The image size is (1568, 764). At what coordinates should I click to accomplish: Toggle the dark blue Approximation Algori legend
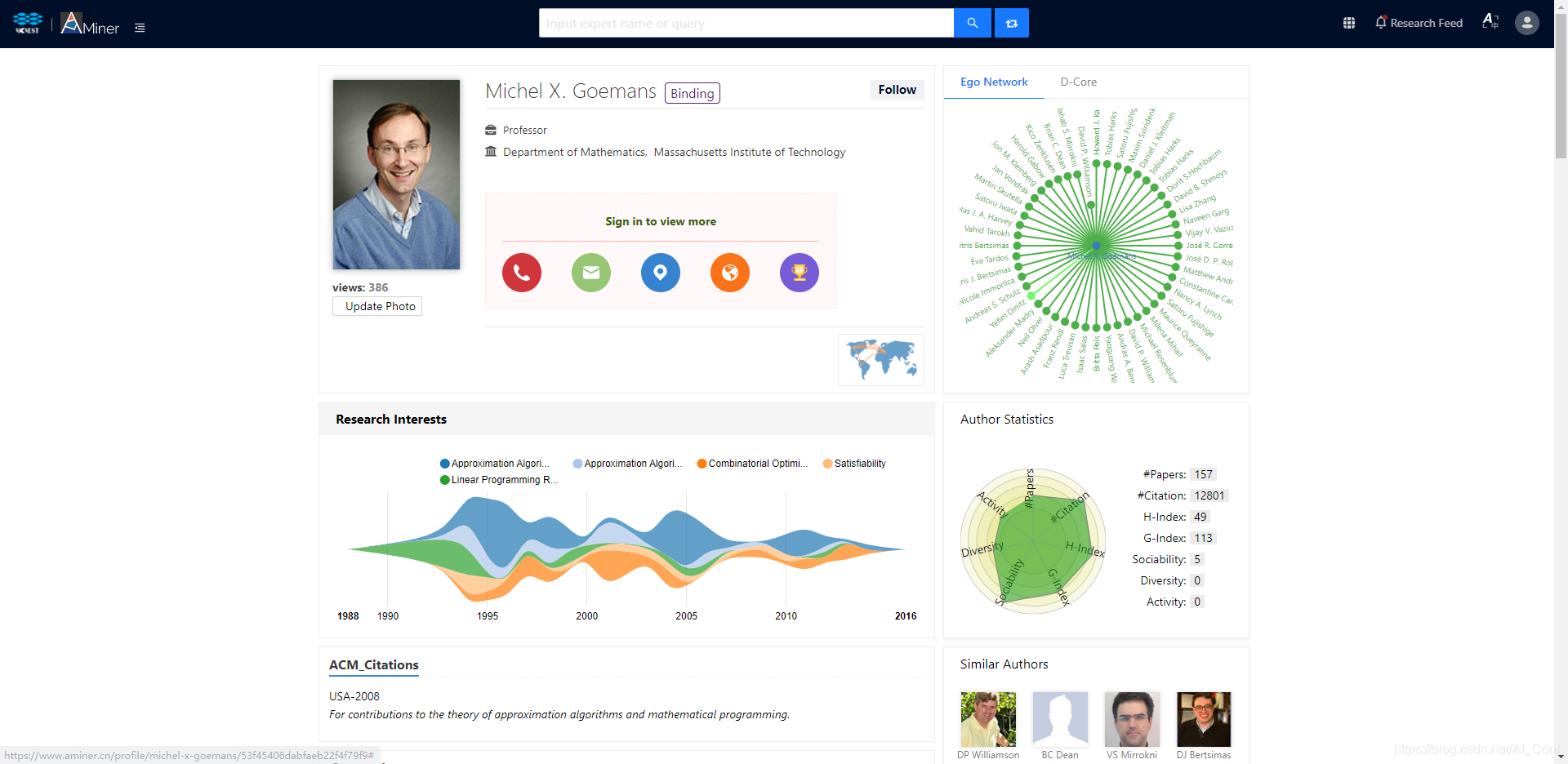495,464
